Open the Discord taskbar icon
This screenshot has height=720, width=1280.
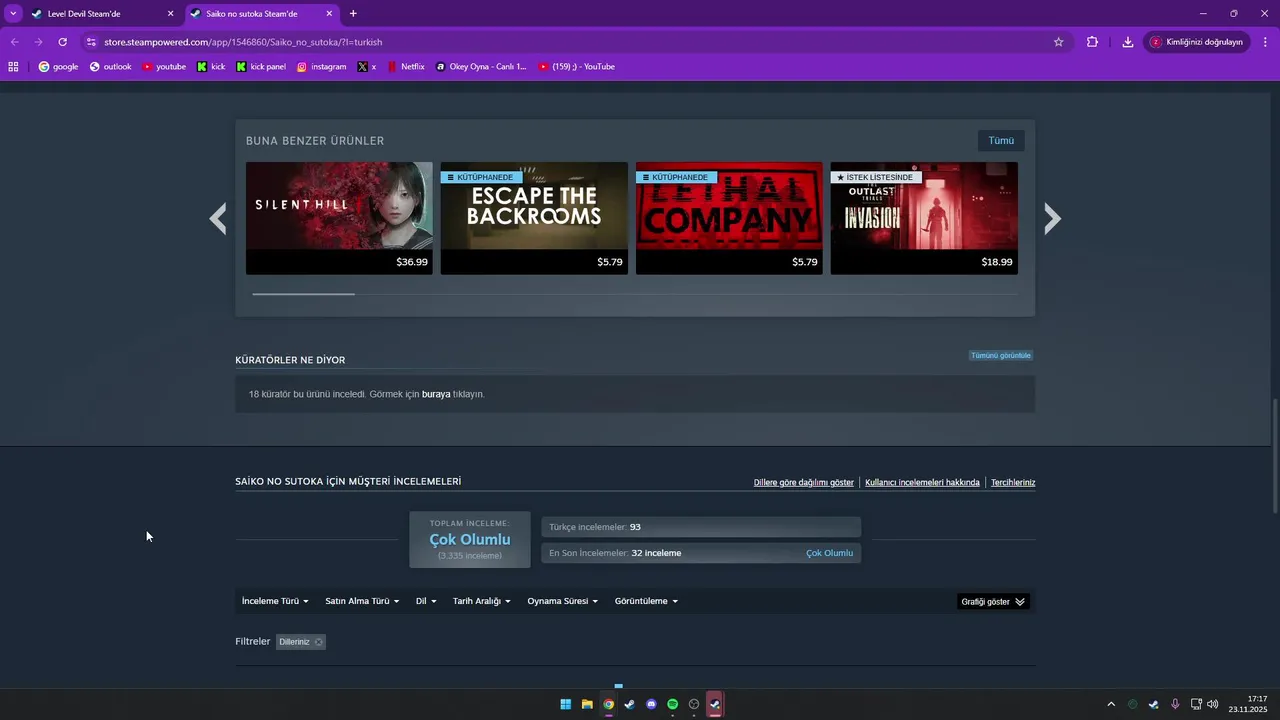click(x=651, y=704)
